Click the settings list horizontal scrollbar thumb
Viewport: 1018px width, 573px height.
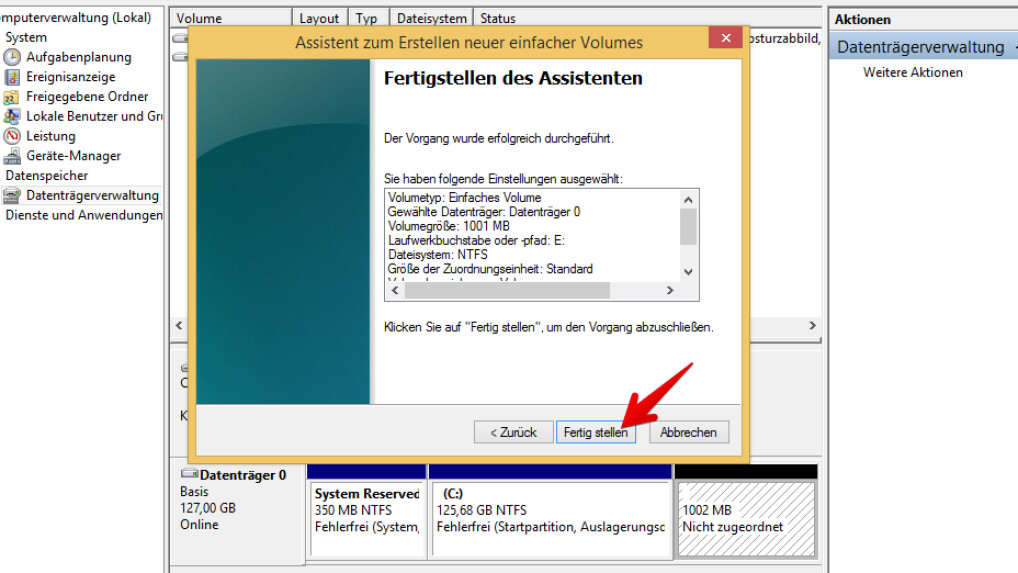pyautogui.click(x=507, y=290)
